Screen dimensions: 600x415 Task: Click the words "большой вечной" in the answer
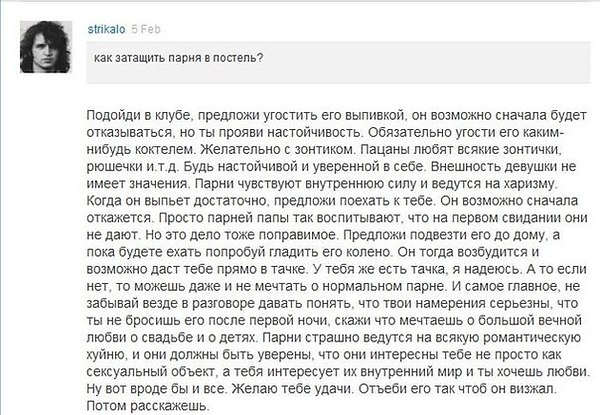pyautogui.click(x=530, y=321)
